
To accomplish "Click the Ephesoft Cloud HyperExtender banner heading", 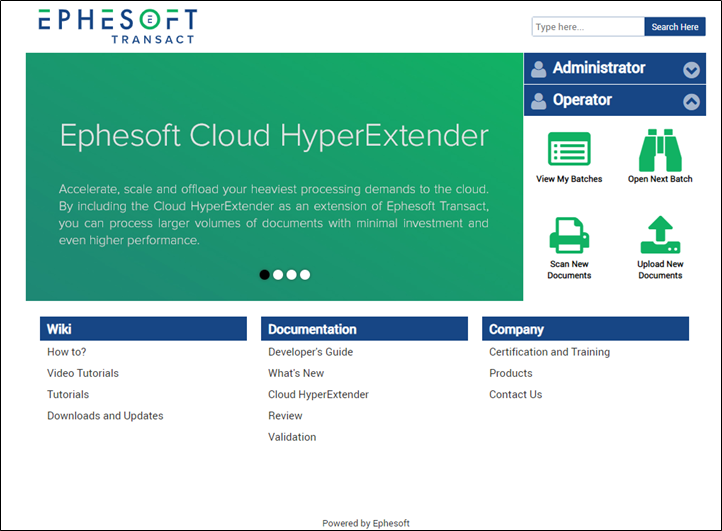I will [274, 135].
